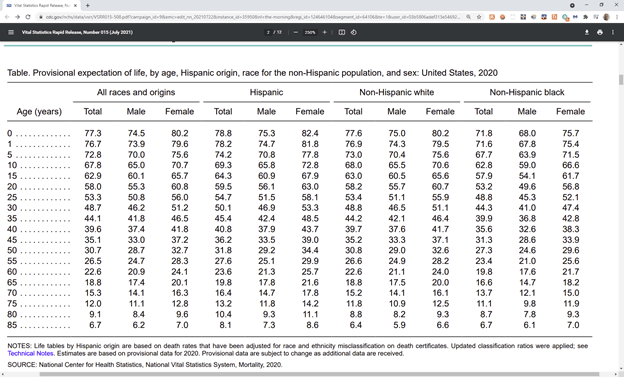Viewport: 624px width, 377px height.
Task: Select the Vital Statistics Rapid Release tab
Action: 40,6
